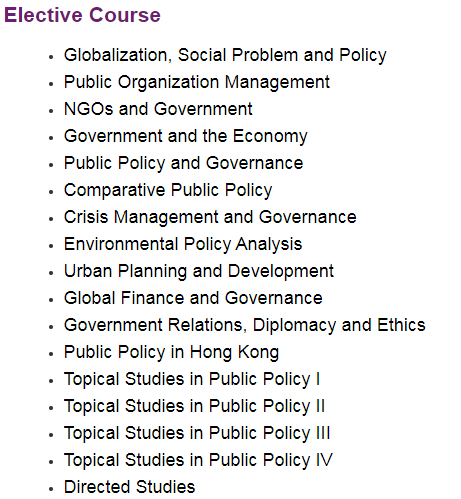Image resolution: width=461 pixels, height=499 pixels.
Task: Select Globalization, Social Problem and Policy
Action: 225,55
